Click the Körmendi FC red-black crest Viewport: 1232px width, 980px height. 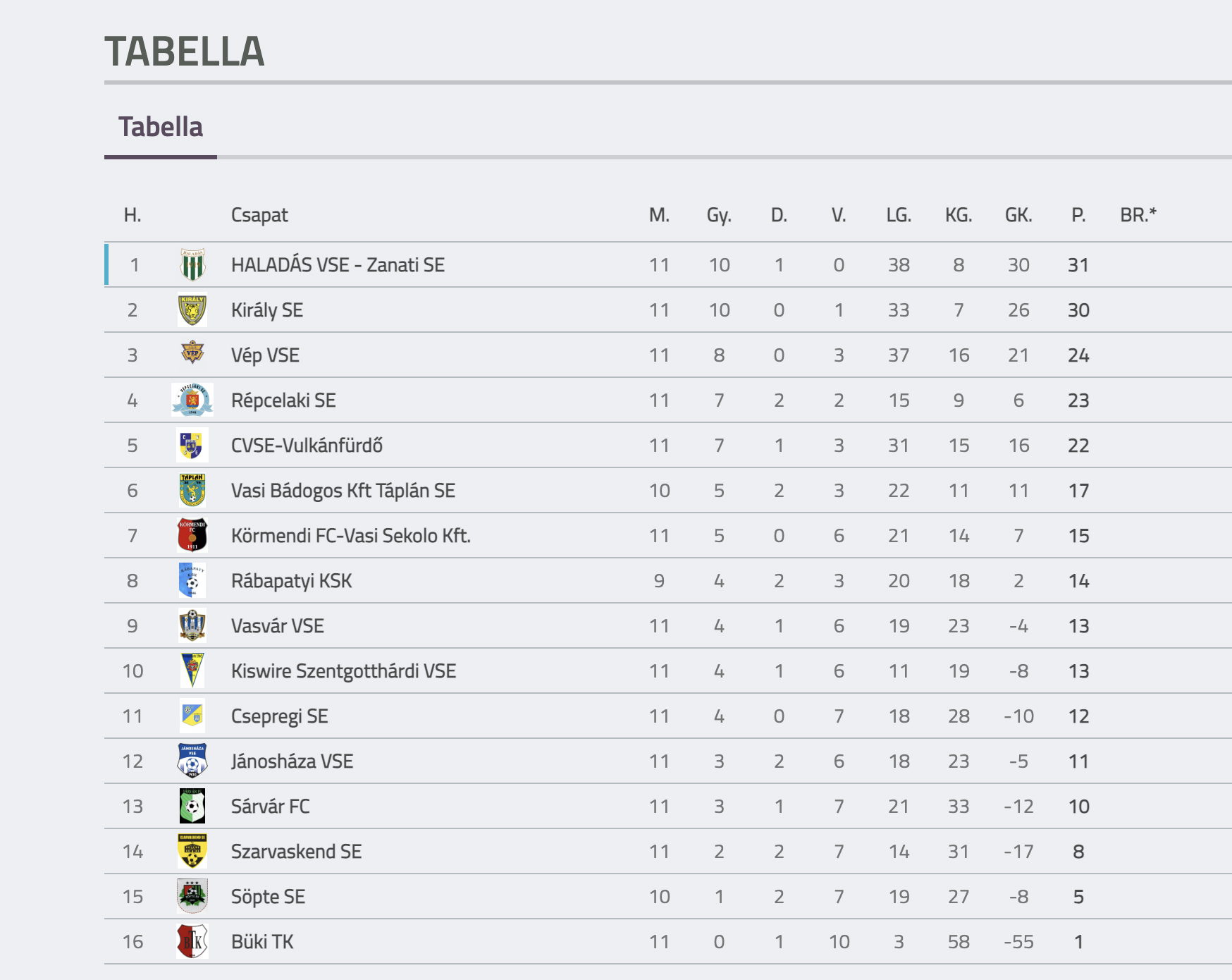tap(192, 535)
